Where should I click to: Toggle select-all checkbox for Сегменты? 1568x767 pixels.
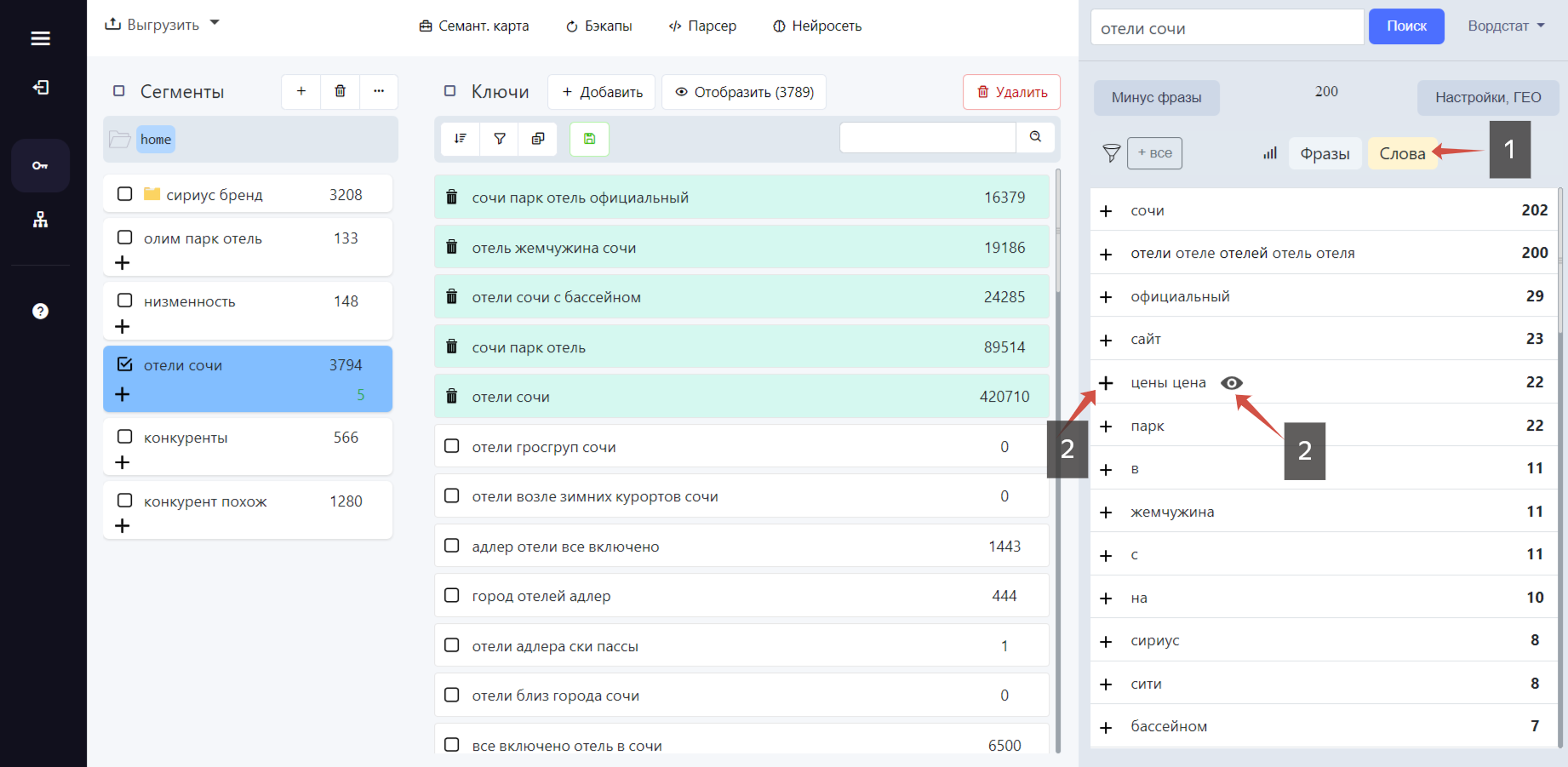(119, 91)
